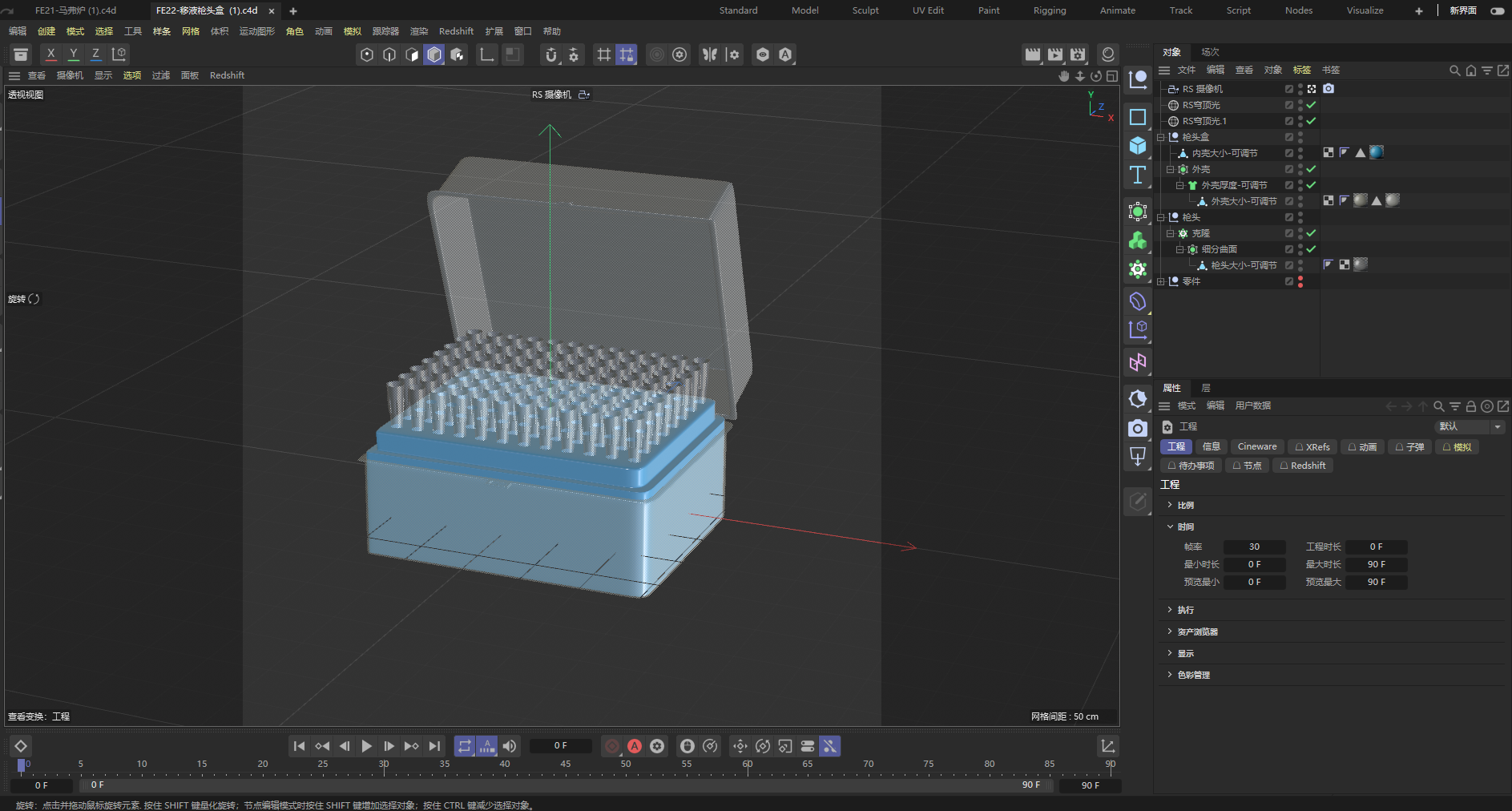Viewport: 1512px width, 811px height.
Task: Expand the 比例 section
Action: coord(1171,505)
